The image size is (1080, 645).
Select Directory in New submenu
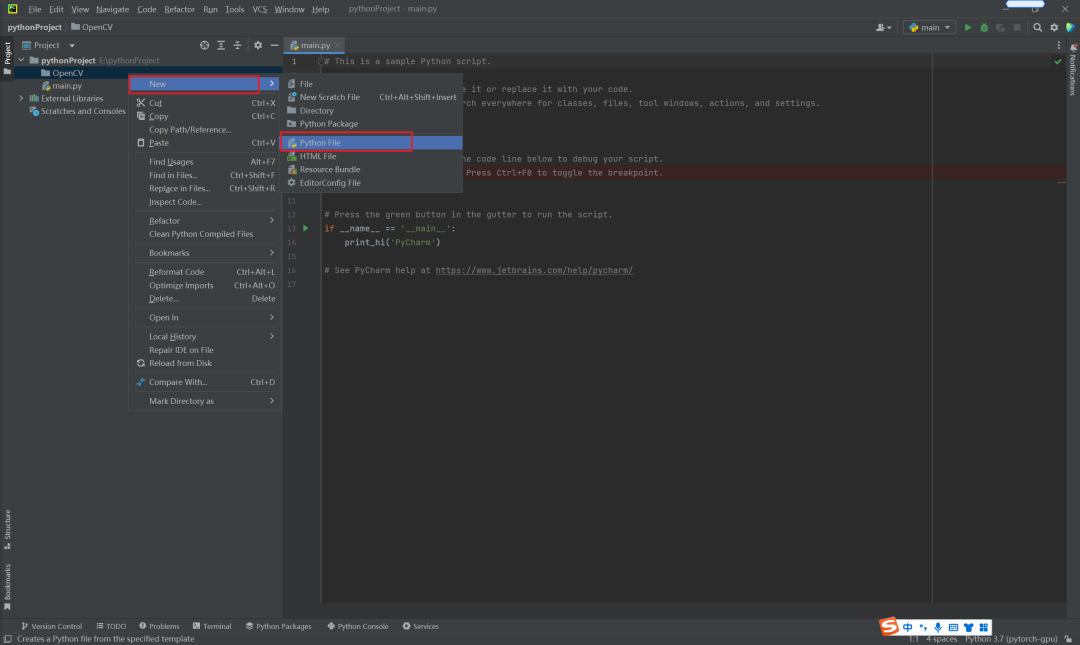[372, 110]
